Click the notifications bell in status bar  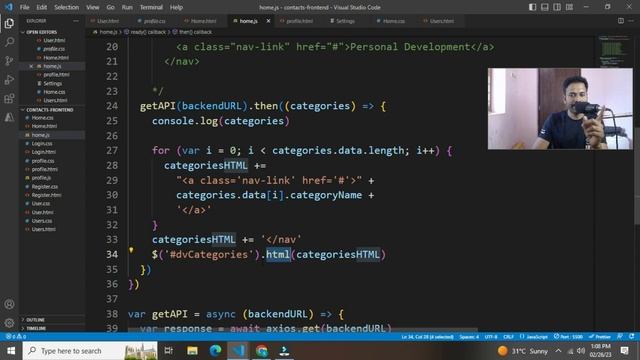click(x=632, y=337)
